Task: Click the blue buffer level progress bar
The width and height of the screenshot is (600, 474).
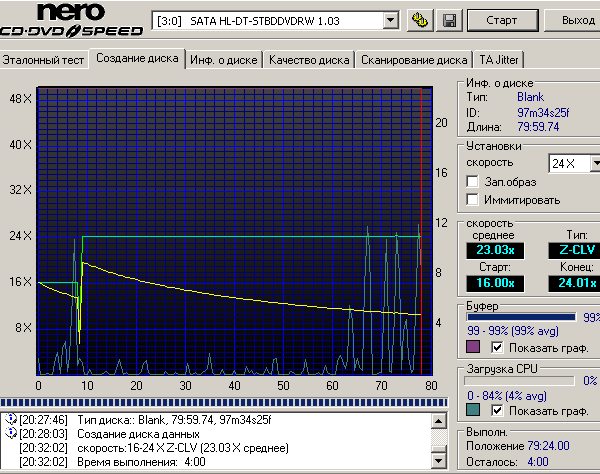Action: (x=521, y=317)
